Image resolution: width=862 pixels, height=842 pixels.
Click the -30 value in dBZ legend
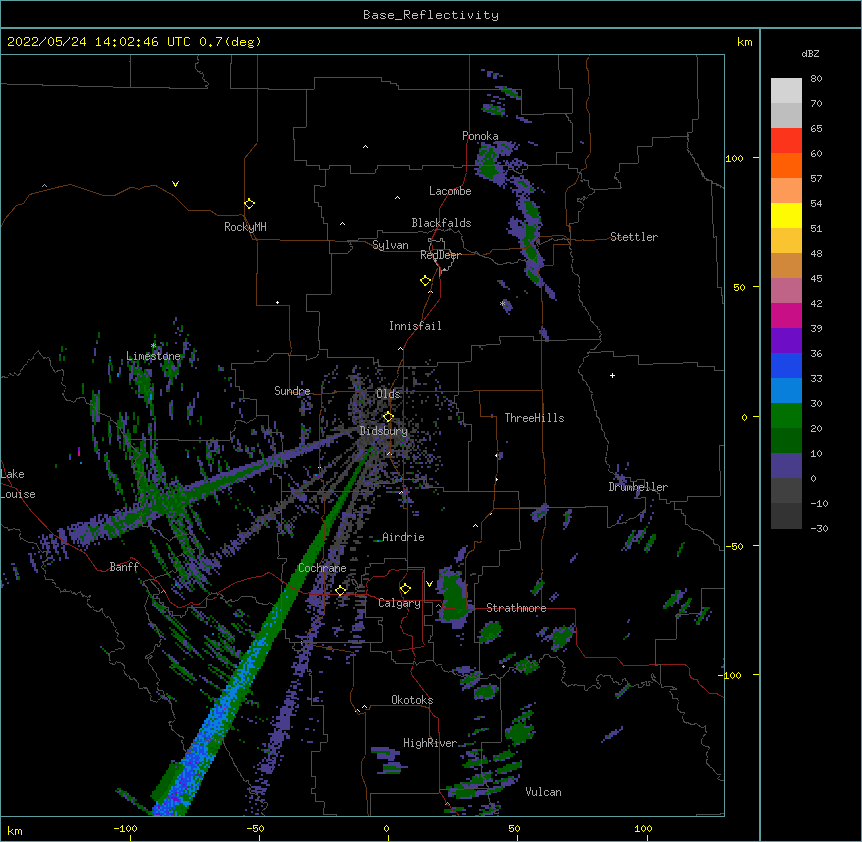click(819, 528)
